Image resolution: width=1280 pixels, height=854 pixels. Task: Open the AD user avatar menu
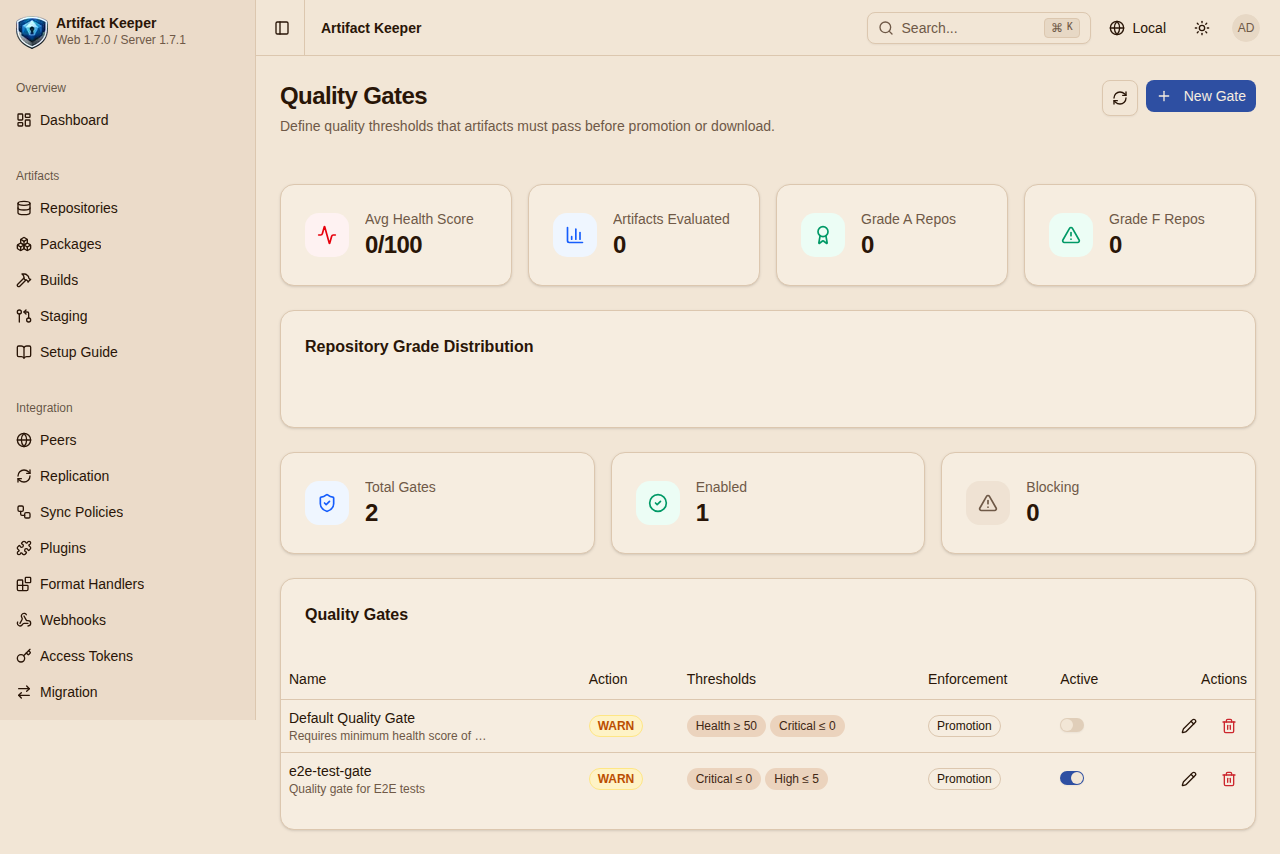point(1246,28)
